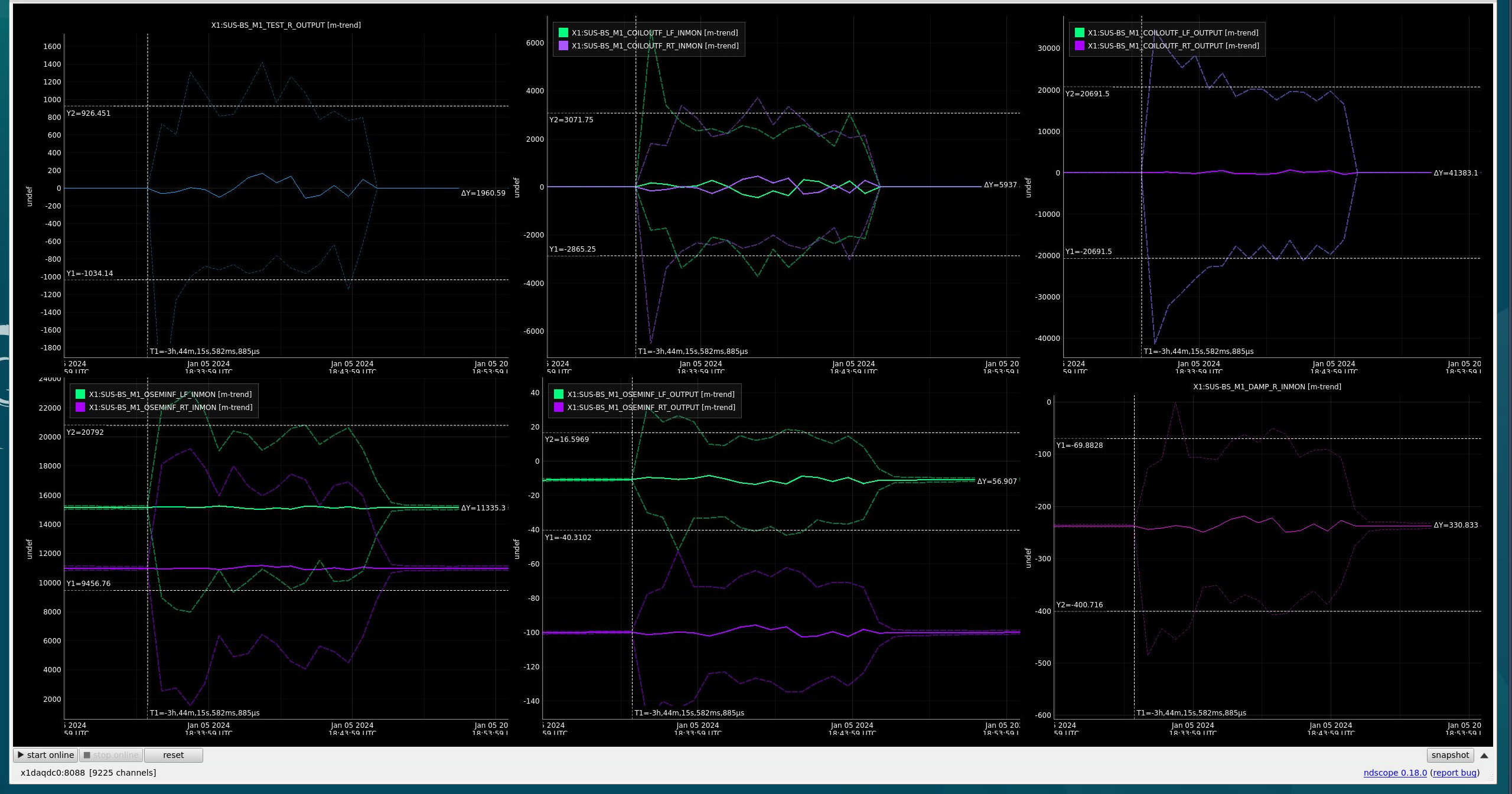Click the OSEMINF_LF_OUTPUT green legend swatch
The image size is (1512, 794).
[559, 394]
